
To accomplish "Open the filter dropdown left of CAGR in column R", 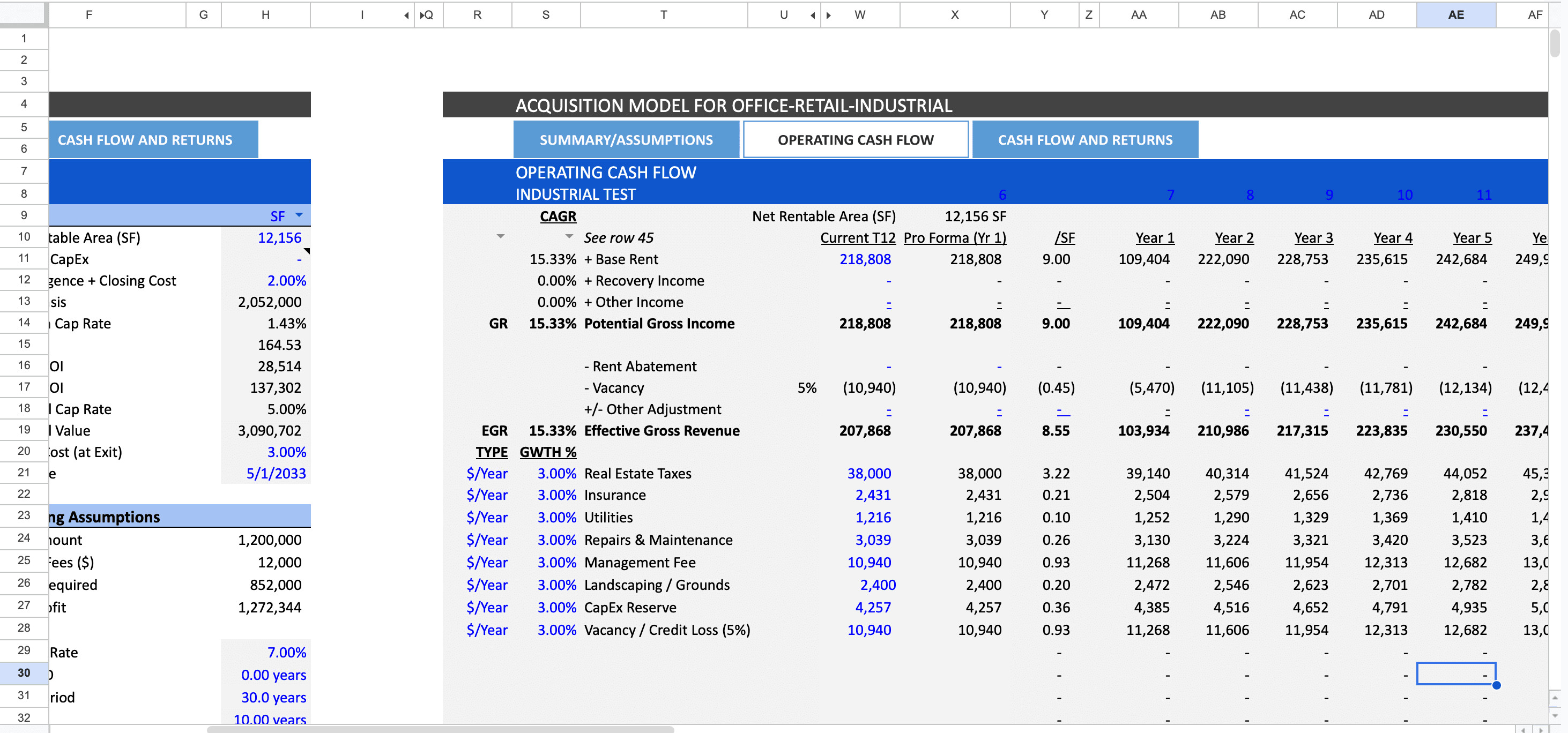I will (x=500, y=237).
